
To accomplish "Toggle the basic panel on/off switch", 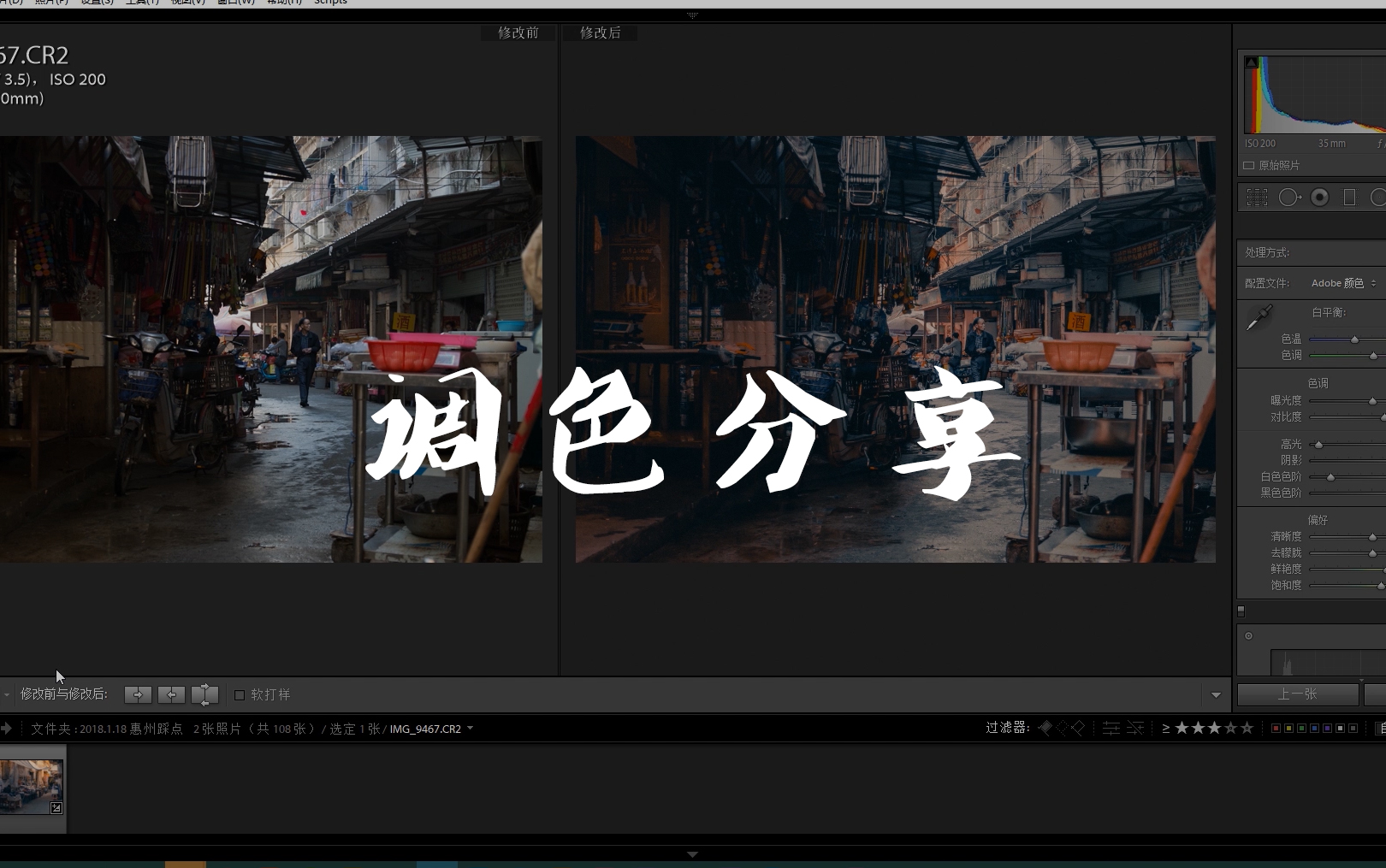I will pos(1241,611).
